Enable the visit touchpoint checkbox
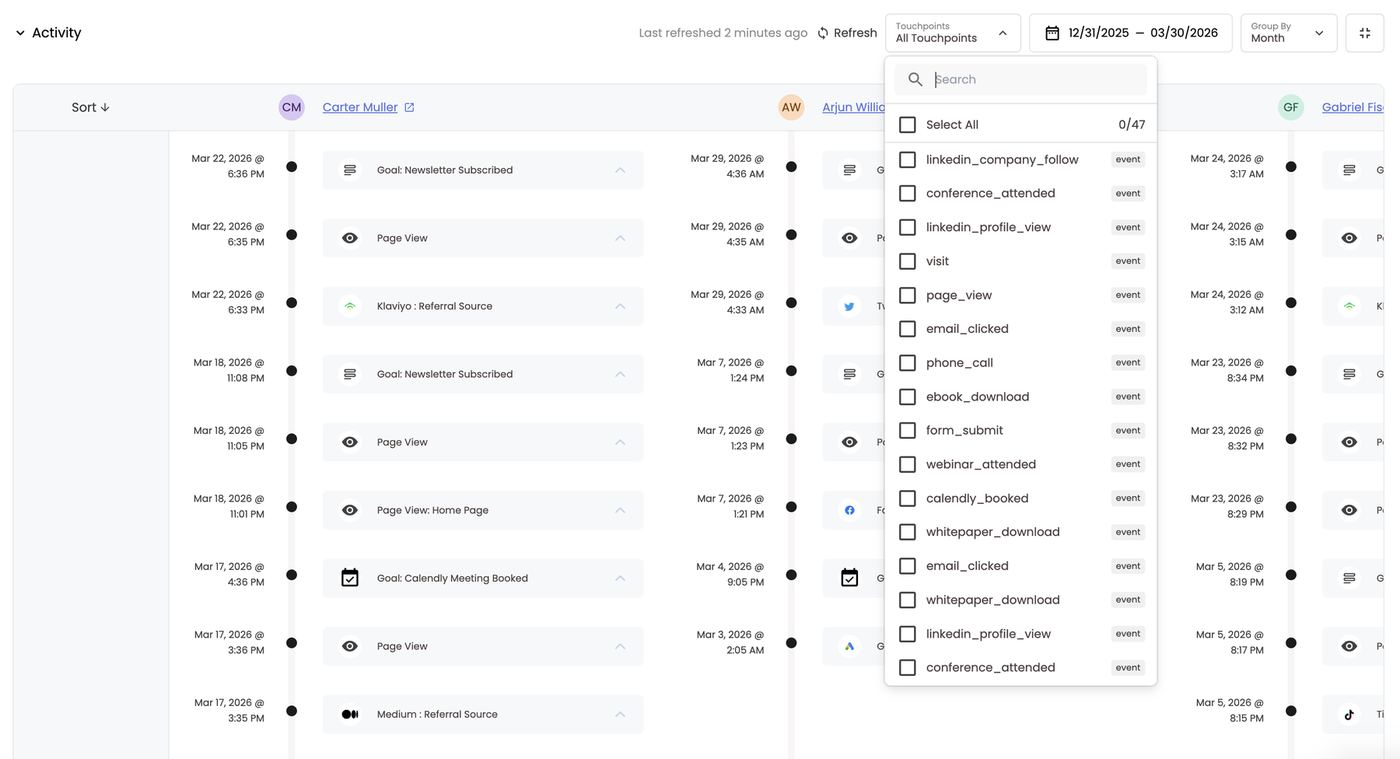Image resolution: width=1400 pixels, height=759 pixels. pos(908,261)
